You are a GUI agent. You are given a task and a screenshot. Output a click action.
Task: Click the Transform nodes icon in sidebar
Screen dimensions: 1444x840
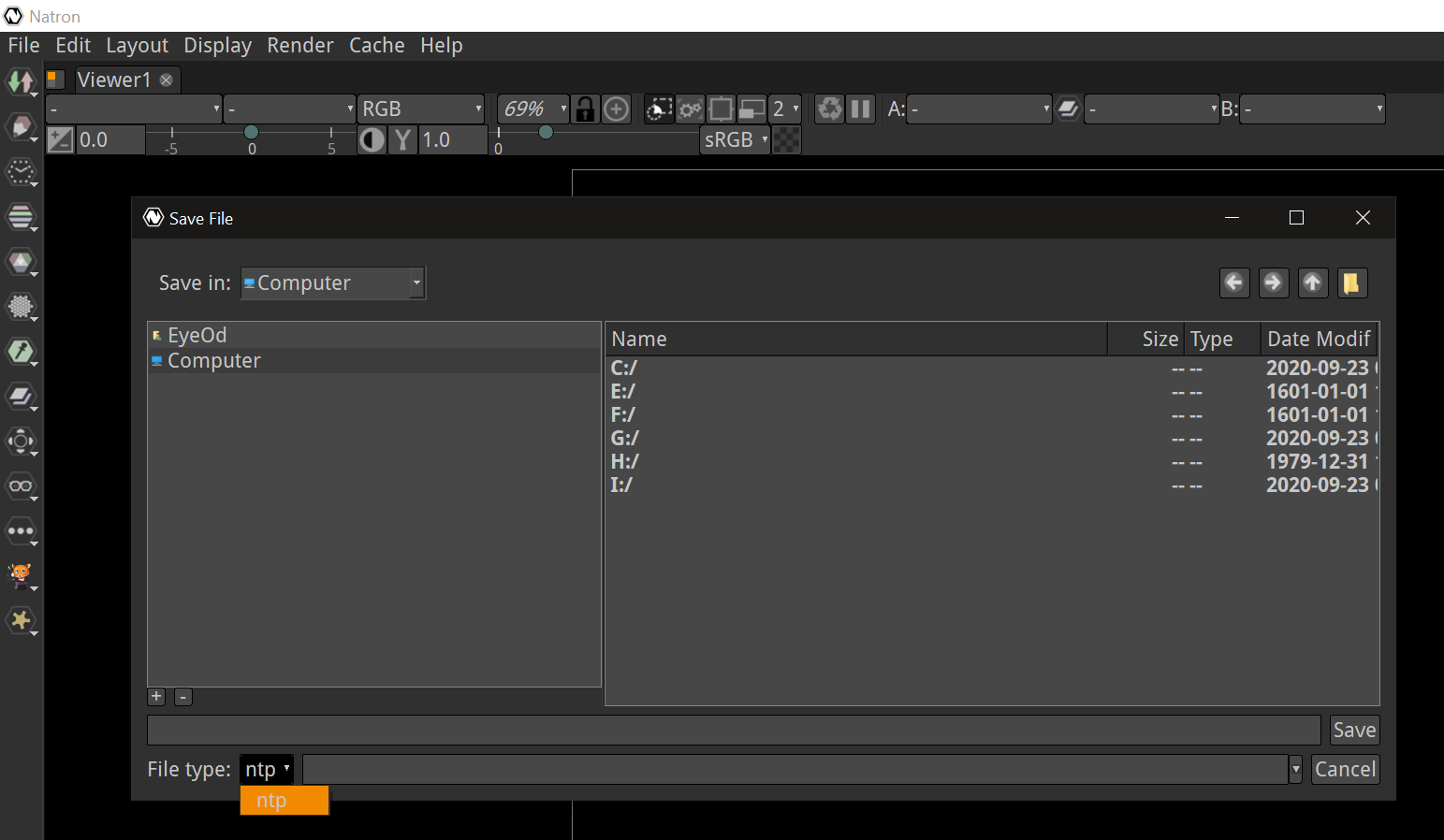(x=20, y=441)
